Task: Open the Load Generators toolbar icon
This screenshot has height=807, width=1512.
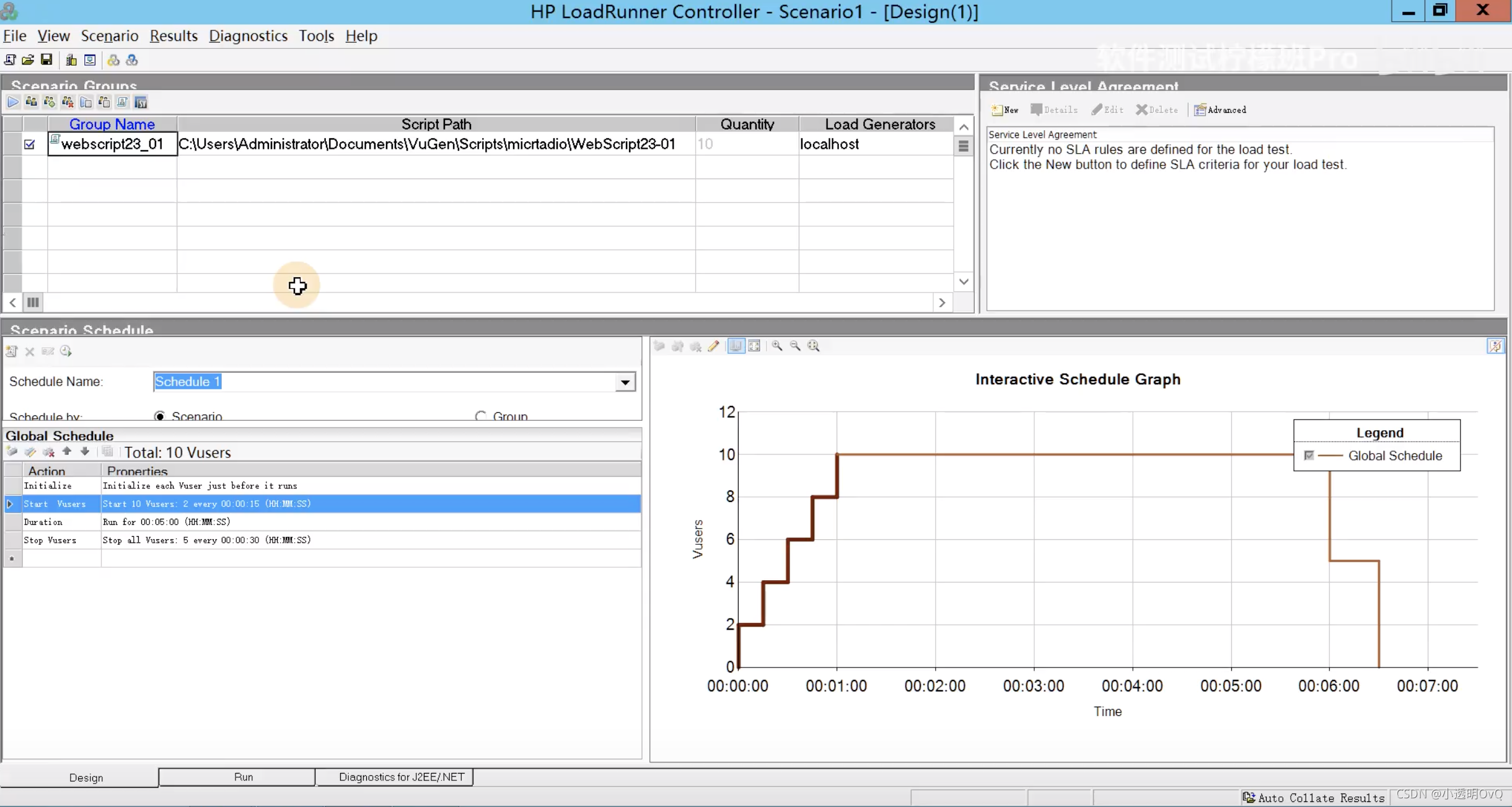Action: [x=71, y=60]
